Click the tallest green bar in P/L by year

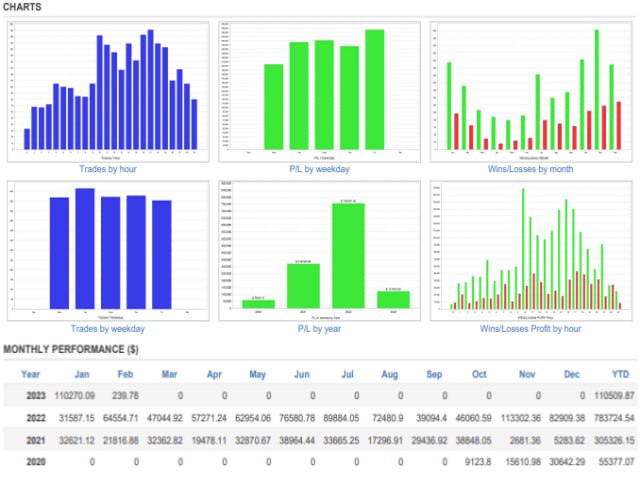point(348,255)
